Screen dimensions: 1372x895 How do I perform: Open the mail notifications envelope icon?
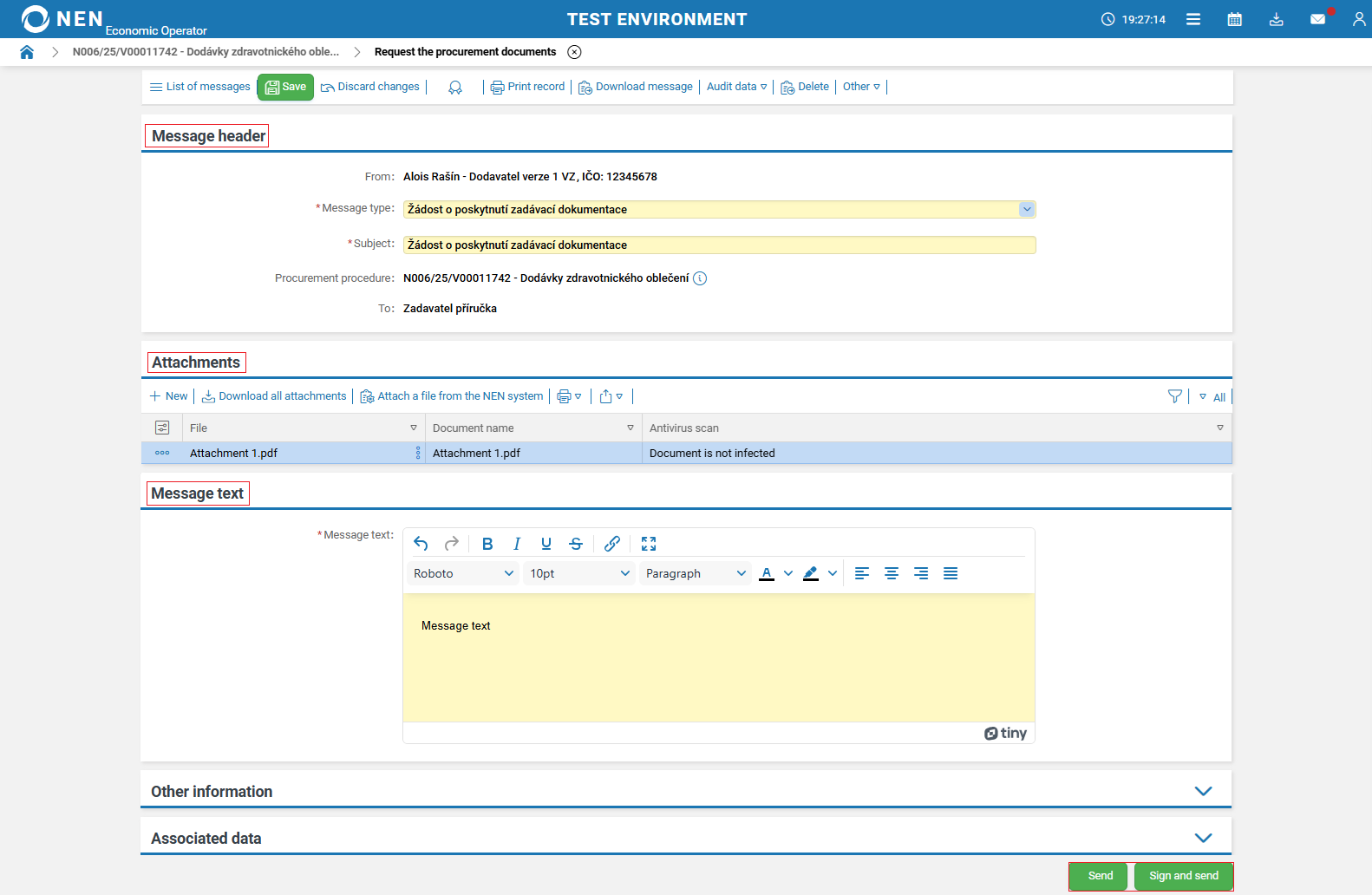[1317, 19]
